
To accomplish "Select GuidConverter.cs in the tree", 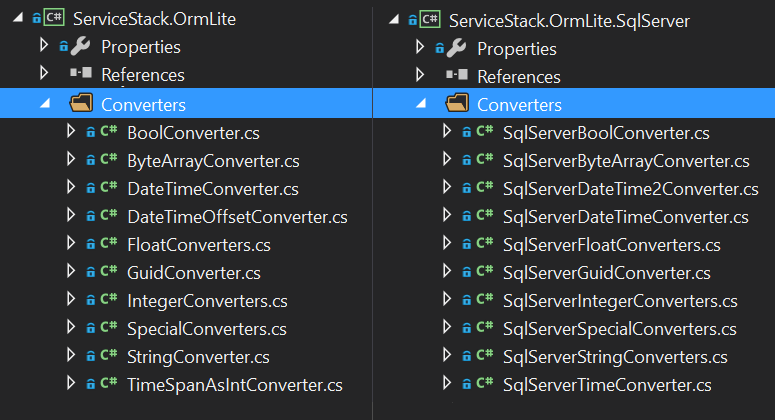I will click(x=194, y=273).
